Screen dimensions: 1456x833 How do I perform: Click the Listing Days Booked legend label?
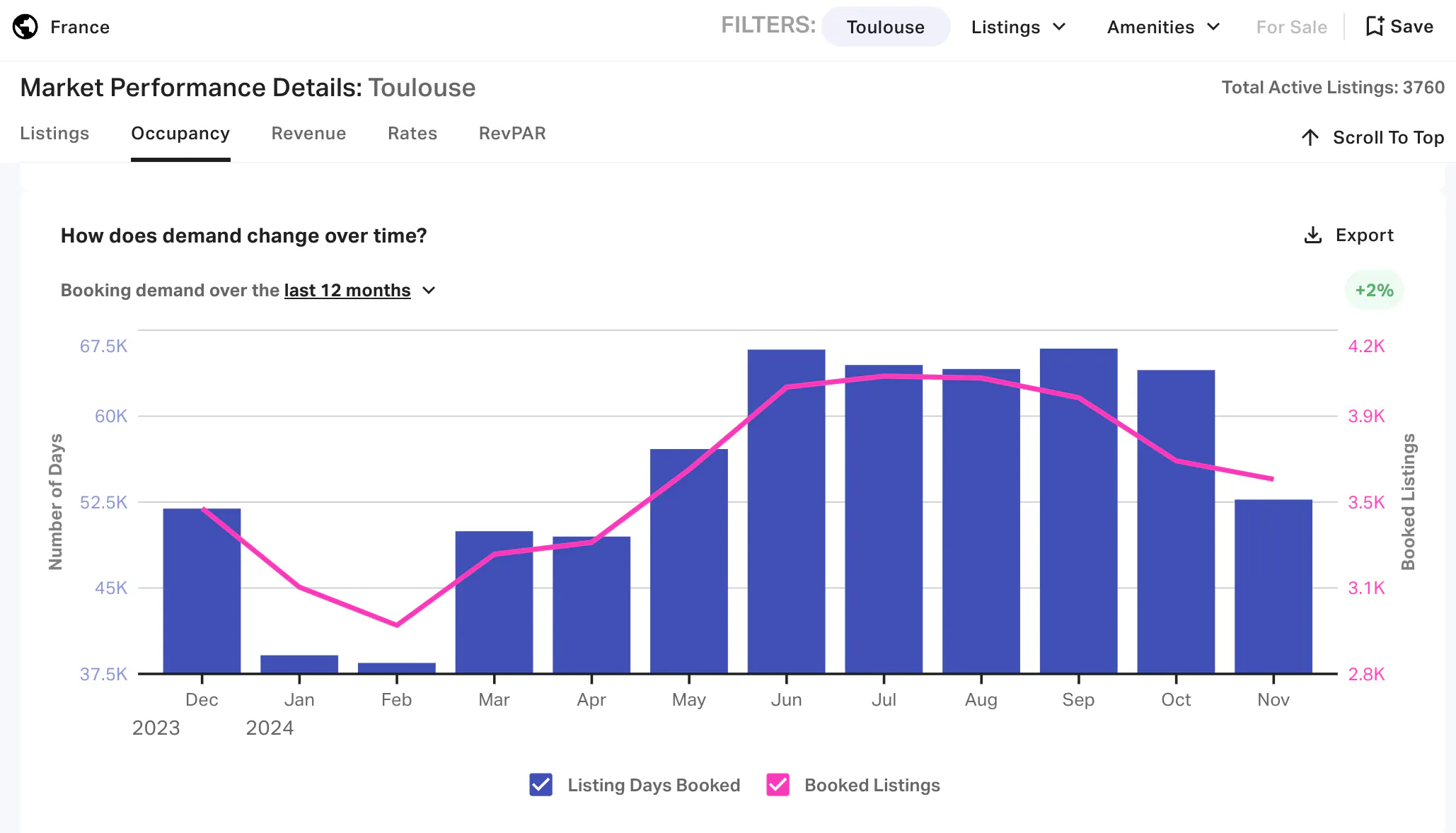click(654, 785)
